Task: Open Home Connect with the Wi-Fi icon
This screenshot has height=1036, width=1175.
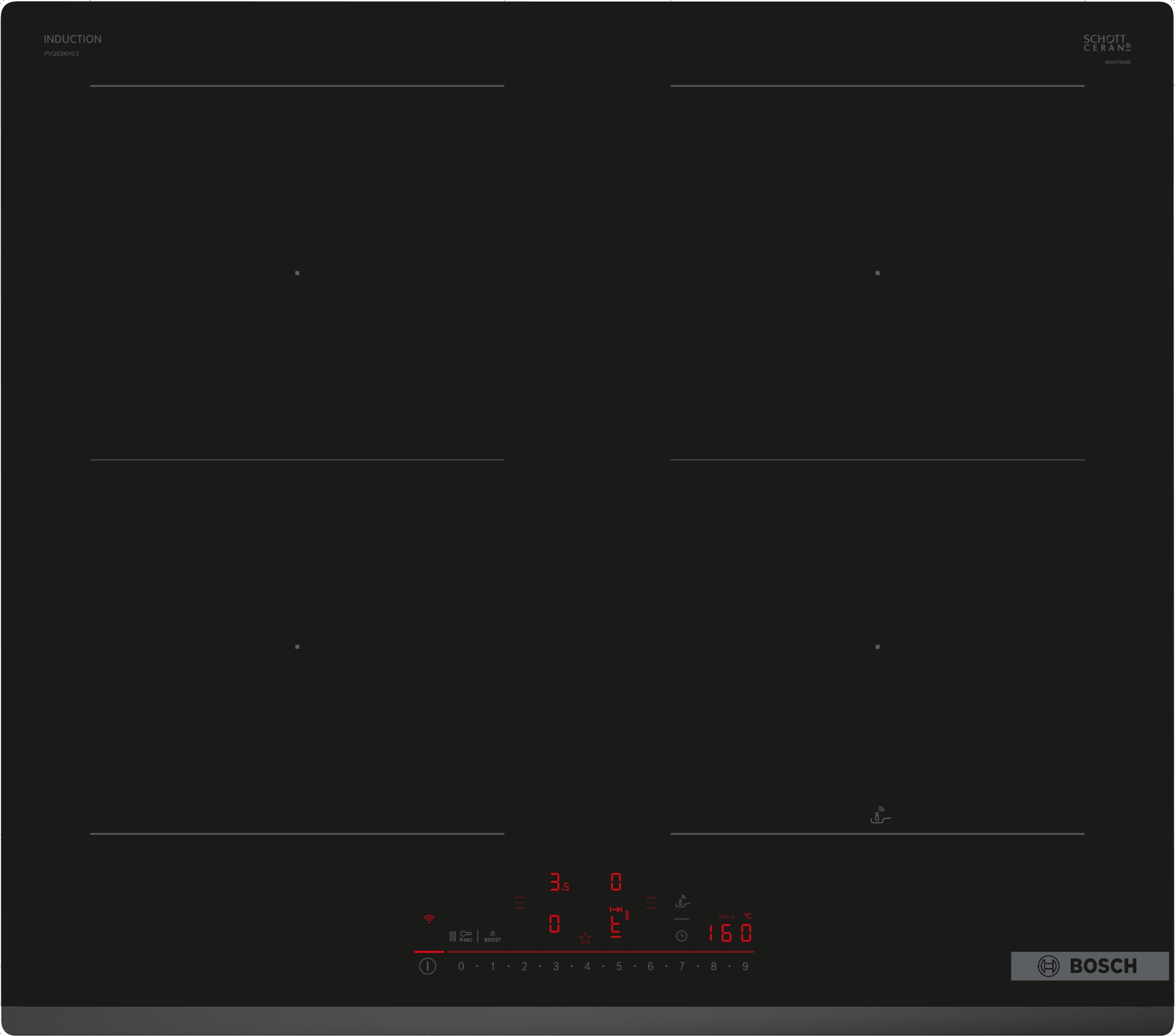Action: pyautogui.click(x=430, y=919)
